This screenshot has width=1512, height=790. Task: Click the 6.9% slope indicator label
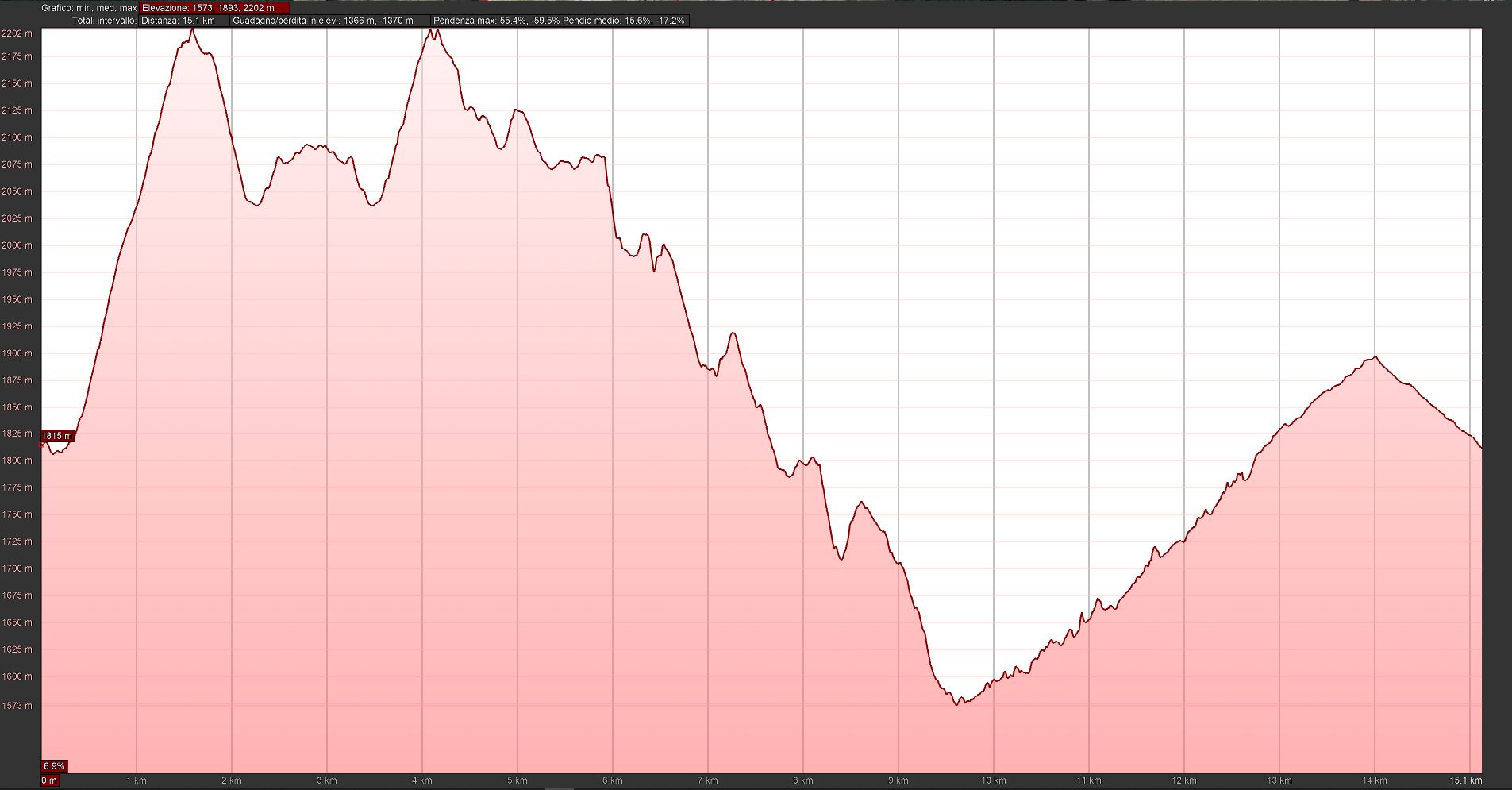tap(54, 766)
